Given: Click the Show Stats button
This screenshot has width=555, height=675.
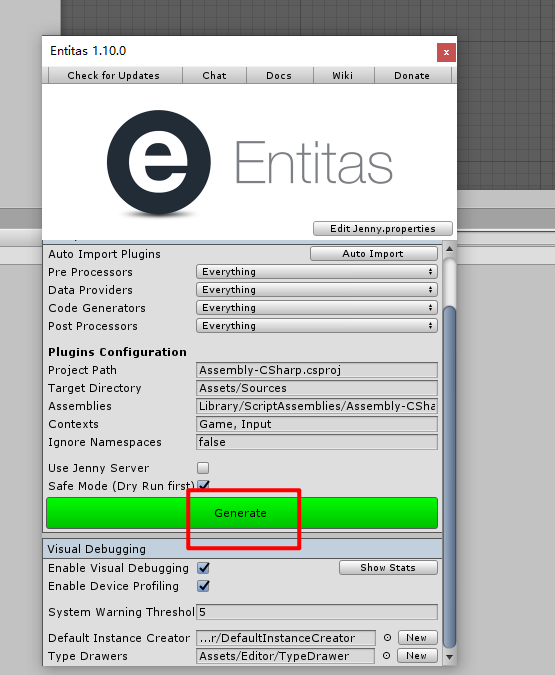Looking at the screenshot, I should (x=388, y=568).
